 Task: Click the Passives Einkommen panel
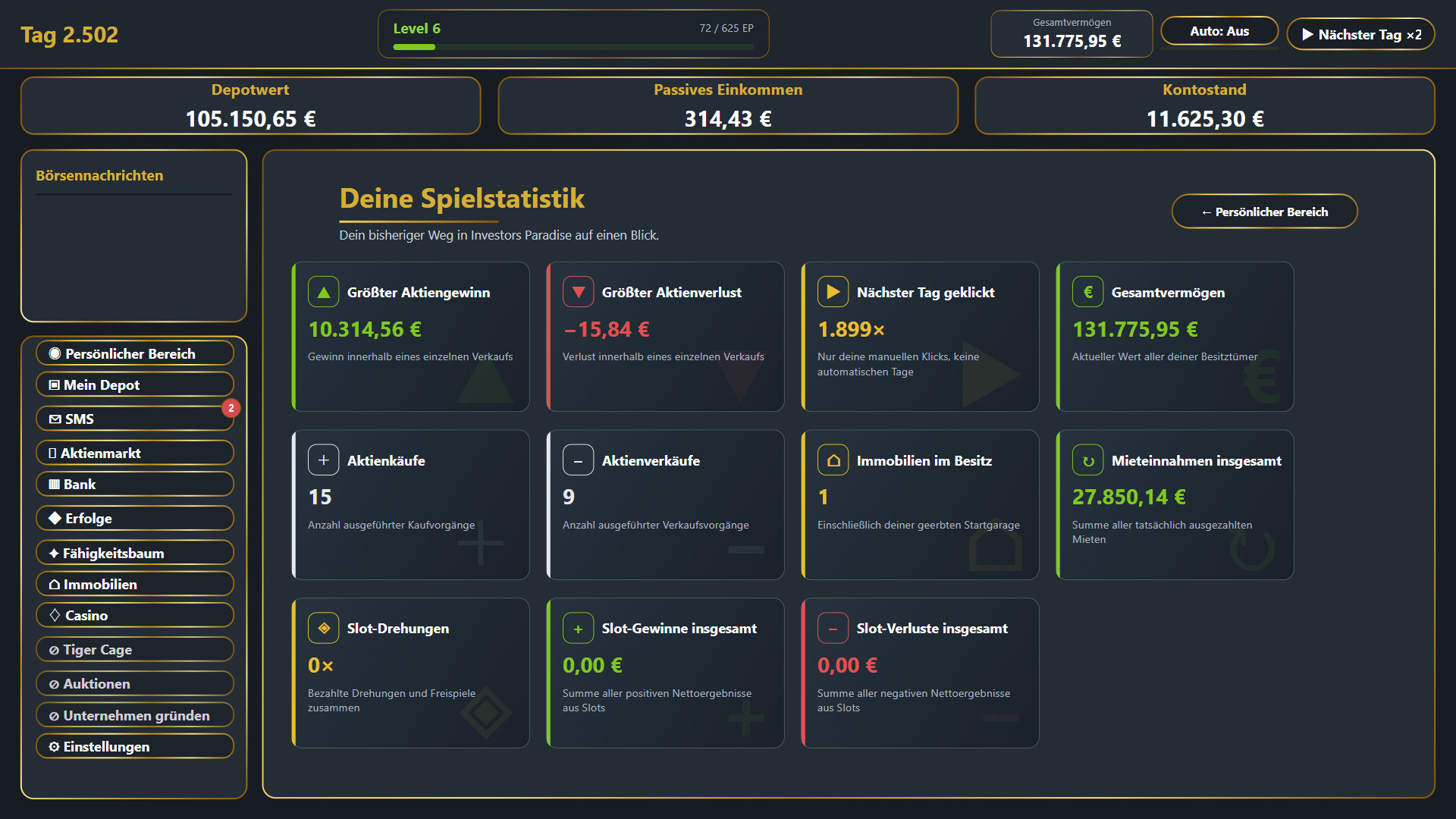pos(728,105)
